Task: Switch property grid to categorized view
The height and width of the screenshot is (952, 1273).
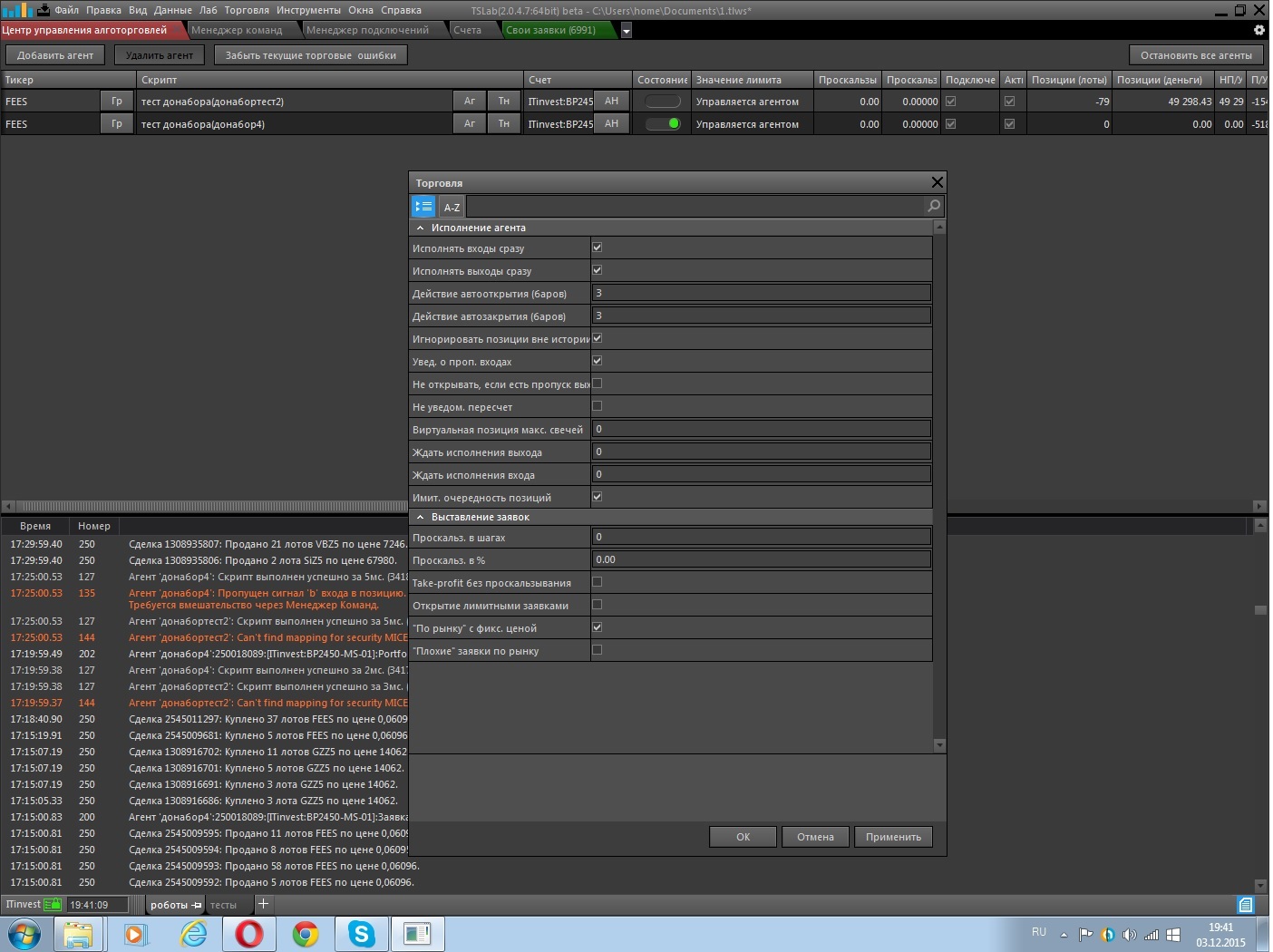Action: tap(423, 207)
